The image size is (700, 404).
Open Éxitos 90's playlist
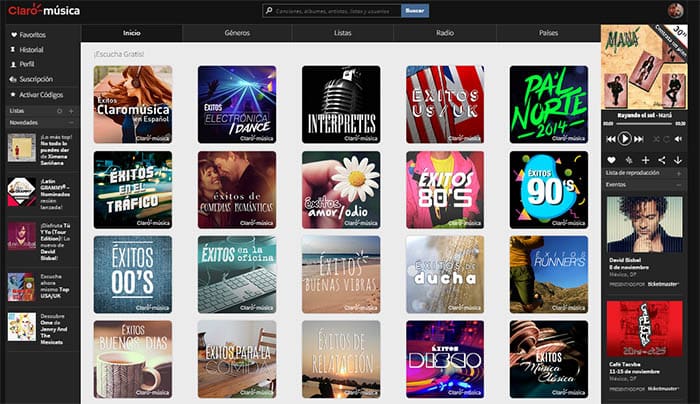pos(549,190)
